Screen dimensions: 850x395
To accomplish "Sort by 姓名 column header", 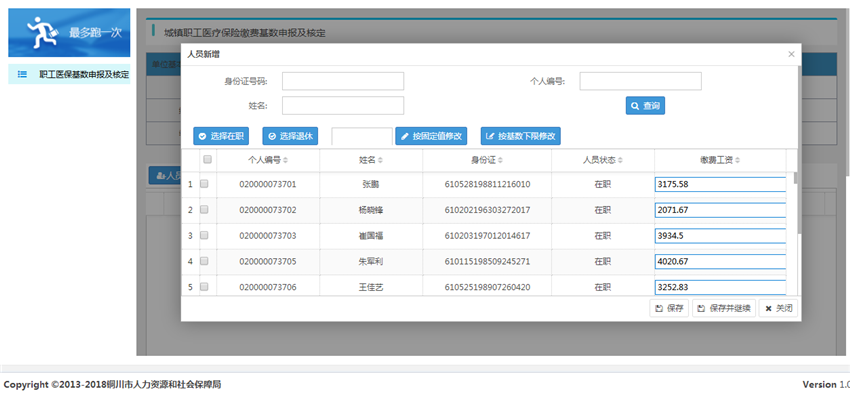I will click(x=371, y=160).
